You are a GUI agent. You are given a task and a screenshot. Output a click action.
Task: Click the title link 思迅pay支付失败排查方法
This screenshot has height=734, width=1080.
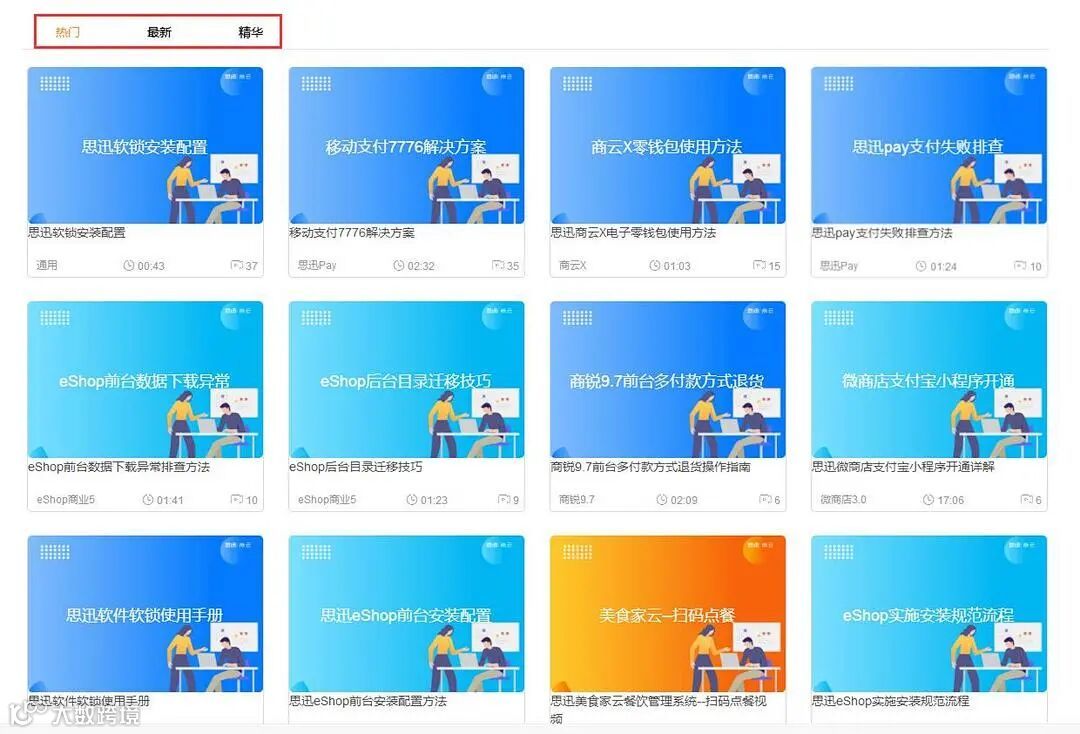[882, 233]
